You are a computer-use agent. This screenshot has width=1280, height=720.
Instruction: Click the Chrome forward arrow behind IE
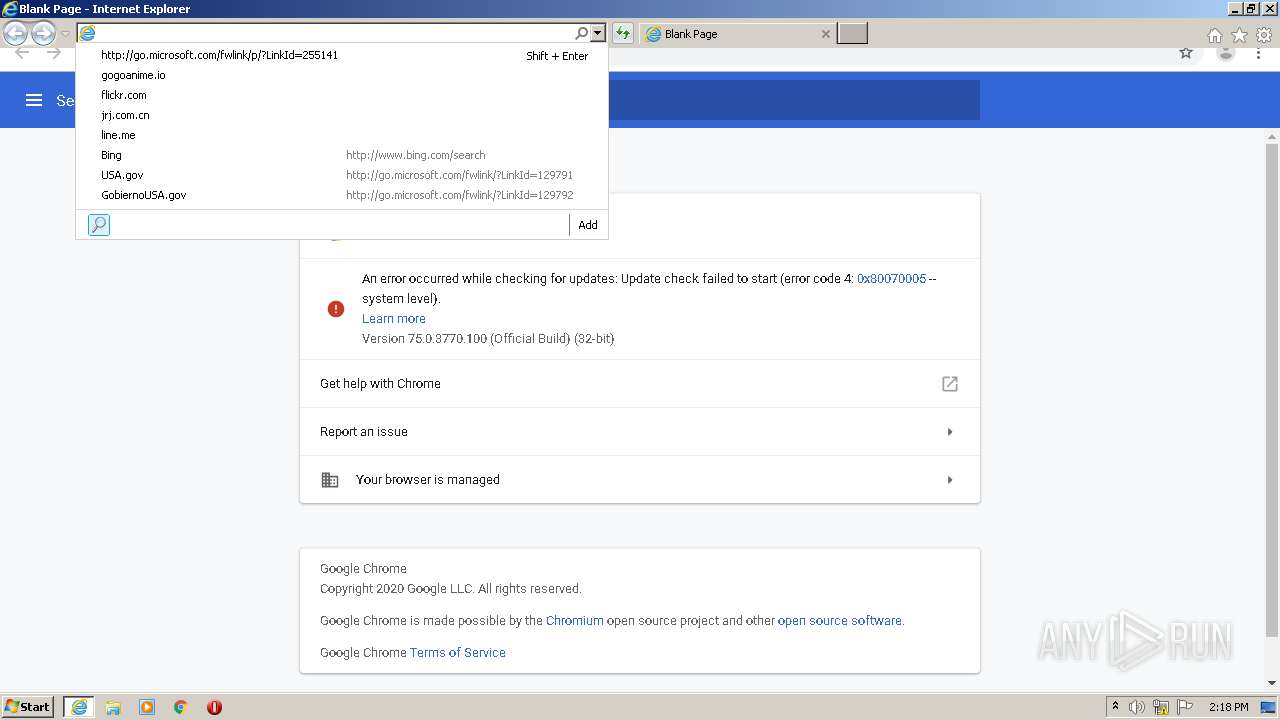pyautogui.click(x=54, y=53)
